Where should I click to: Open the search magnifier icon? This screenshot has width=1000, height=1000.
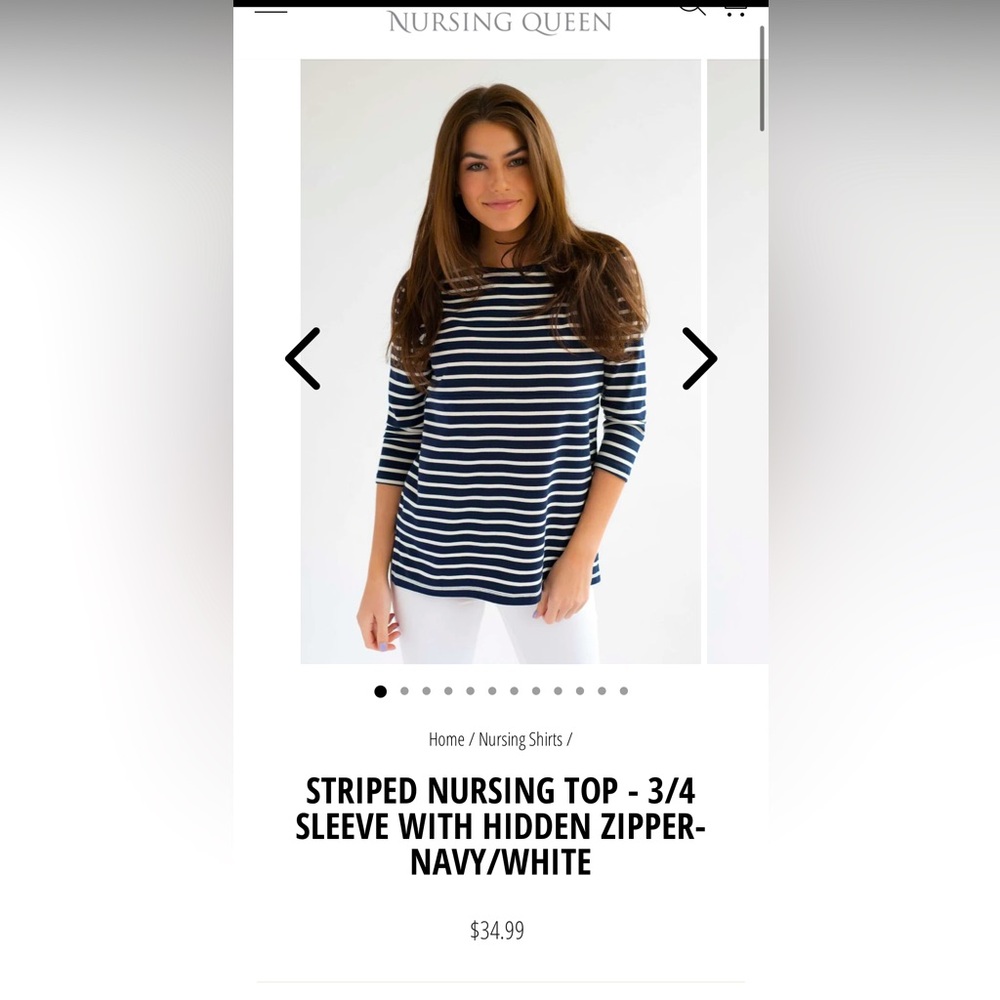[692, 10]
